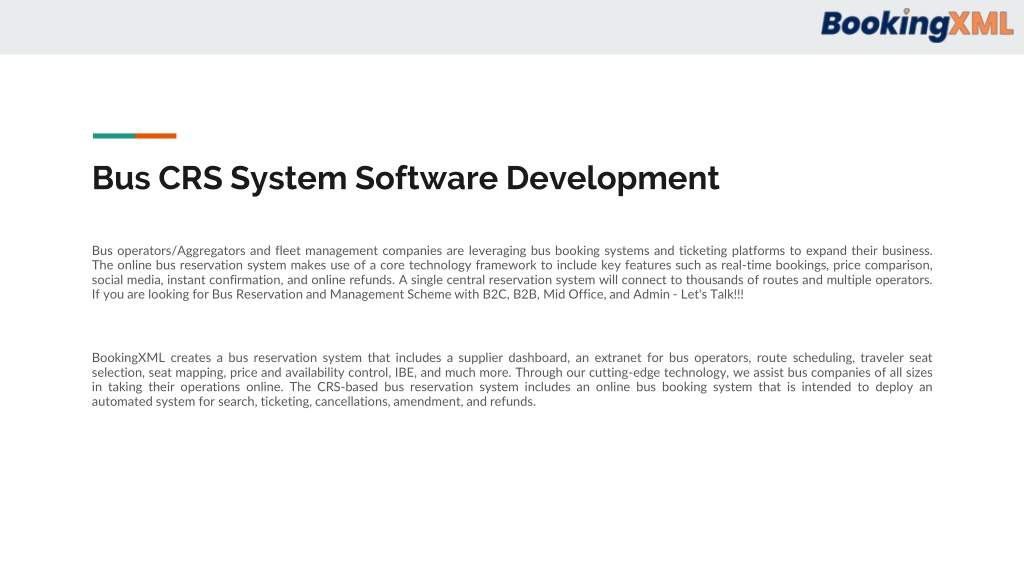
Task: Click the heading 'Bus CRS System Software Development'
Action: click(x=406, y=178)
